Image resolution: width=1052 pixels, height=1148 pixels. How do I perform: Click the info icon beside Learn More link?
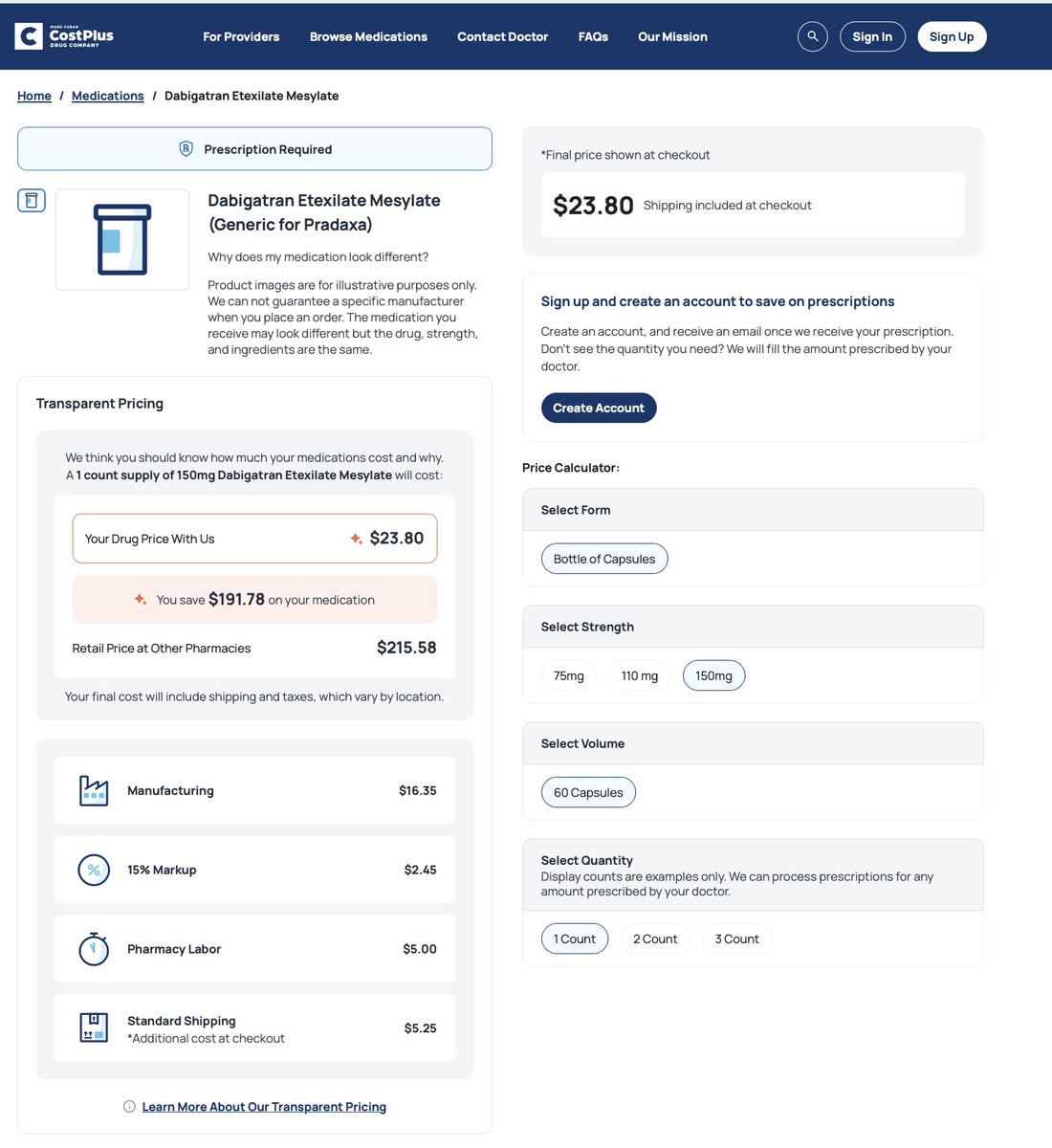[x=129, y=1107]
